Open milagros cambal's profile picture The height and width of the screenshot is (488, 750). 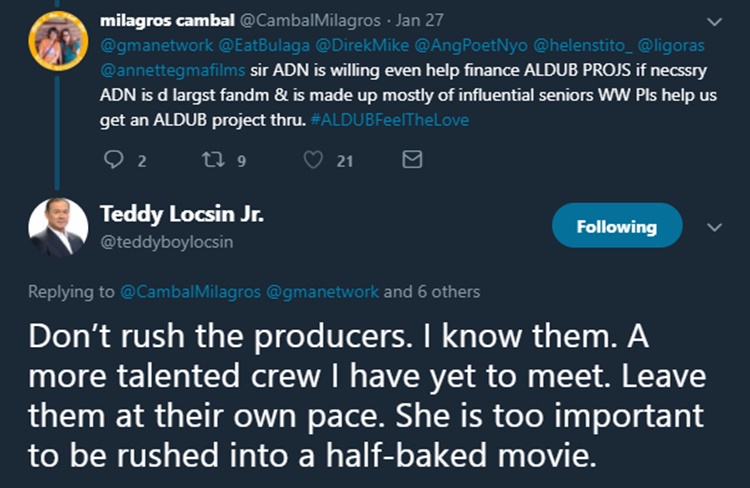(x=58, y=42)
